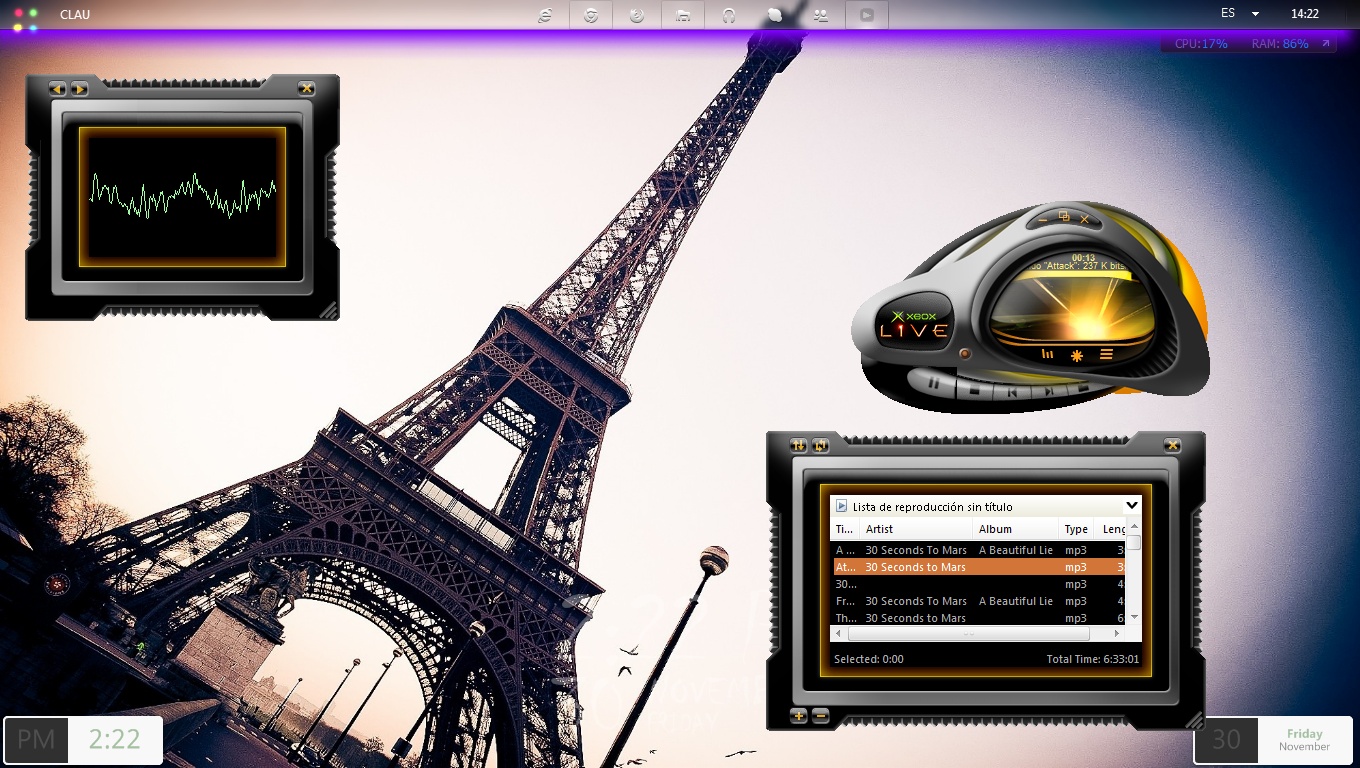Pause playback on the Xbox player

pos(934,382)
